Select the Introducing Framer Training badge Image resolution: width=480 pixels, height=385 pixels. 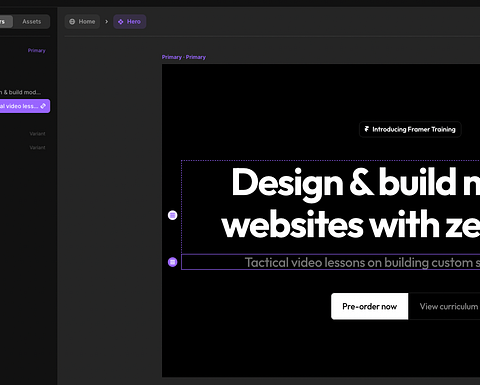(x=410, y=129)
